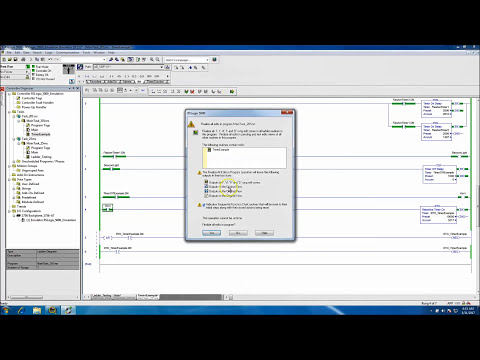The height and width of the screenshot is (360, 480).
Task: Click the RSLogix 5000 taskbar button
Action: tap(68, 310)
